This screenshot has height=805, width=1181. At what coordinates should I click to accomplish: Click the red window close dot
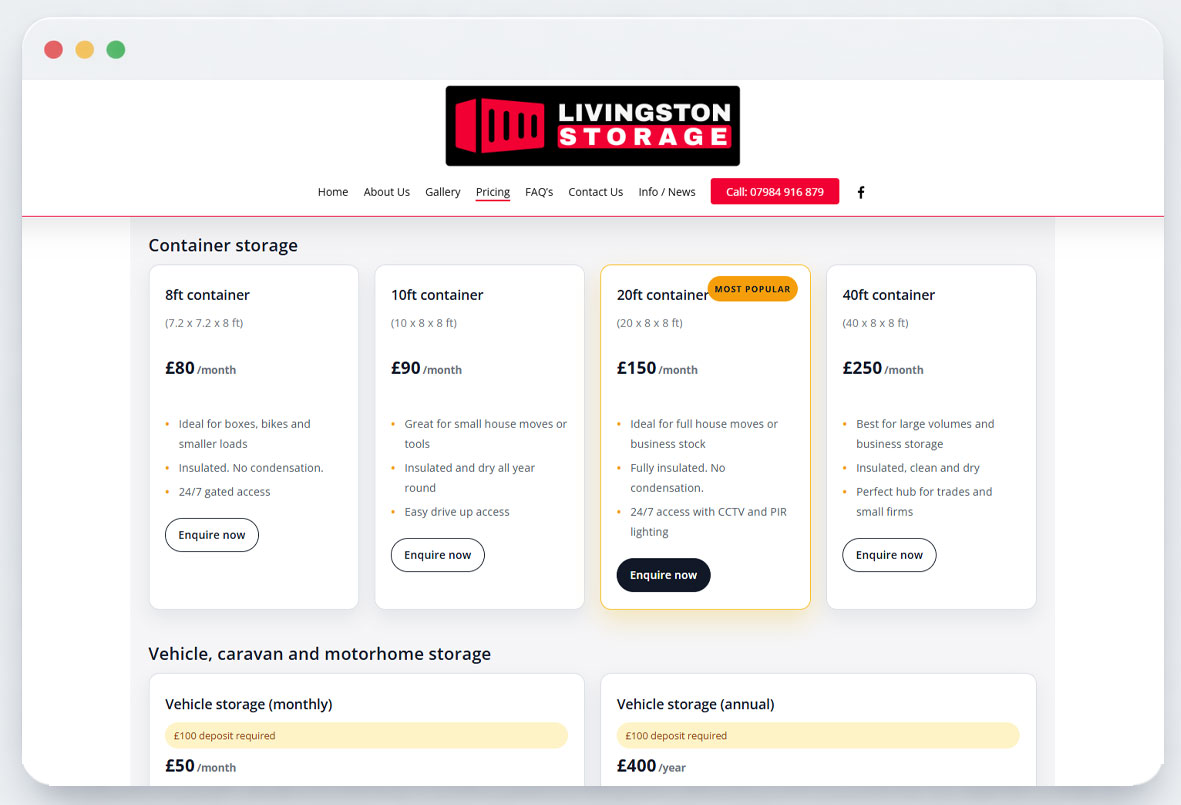pos(54,50)
